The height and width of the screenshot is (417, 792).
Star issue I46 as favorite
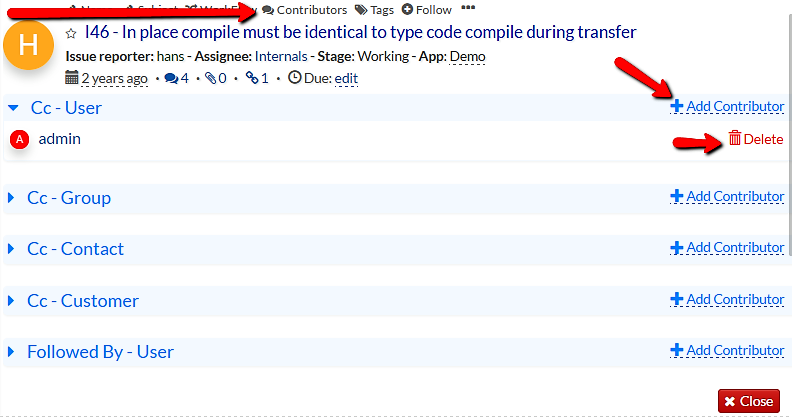[71, 34]
